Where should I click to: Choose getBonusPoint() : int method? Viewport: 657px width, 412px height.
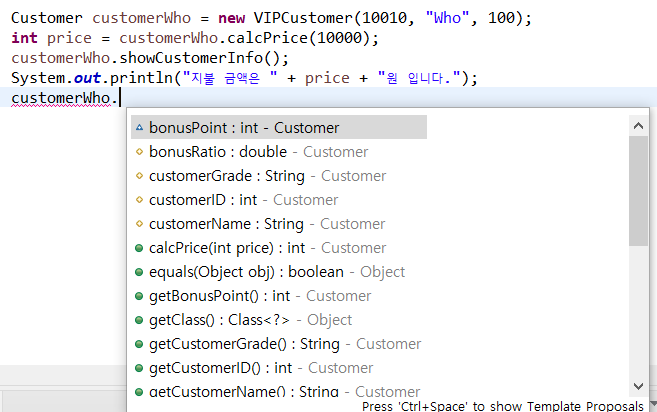click(x=260, y=296)
